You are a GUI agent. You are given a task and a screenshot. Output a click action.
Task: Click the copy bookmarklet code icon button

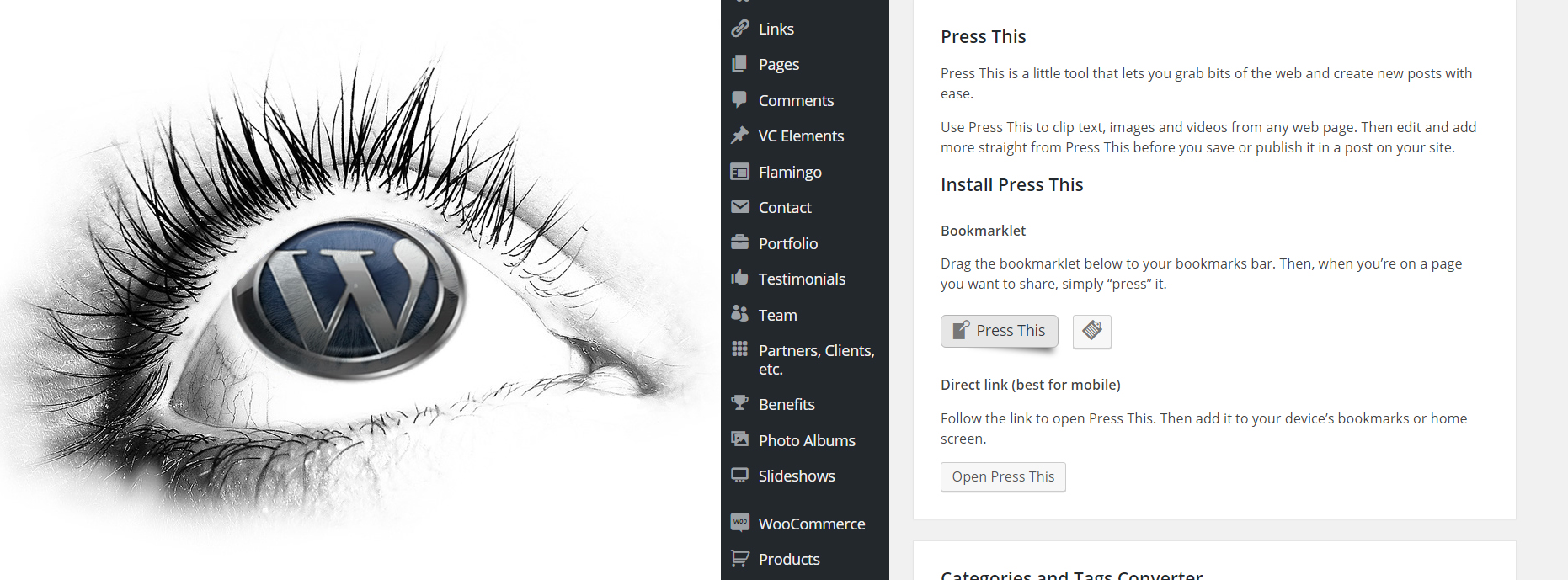tap(1092, 331)
